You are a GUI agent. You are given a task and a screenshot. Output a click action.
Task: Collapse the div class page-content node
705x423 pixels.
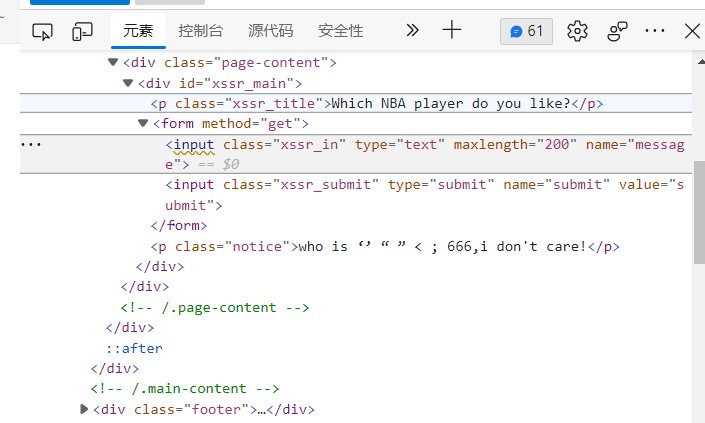tap(113, 62)
